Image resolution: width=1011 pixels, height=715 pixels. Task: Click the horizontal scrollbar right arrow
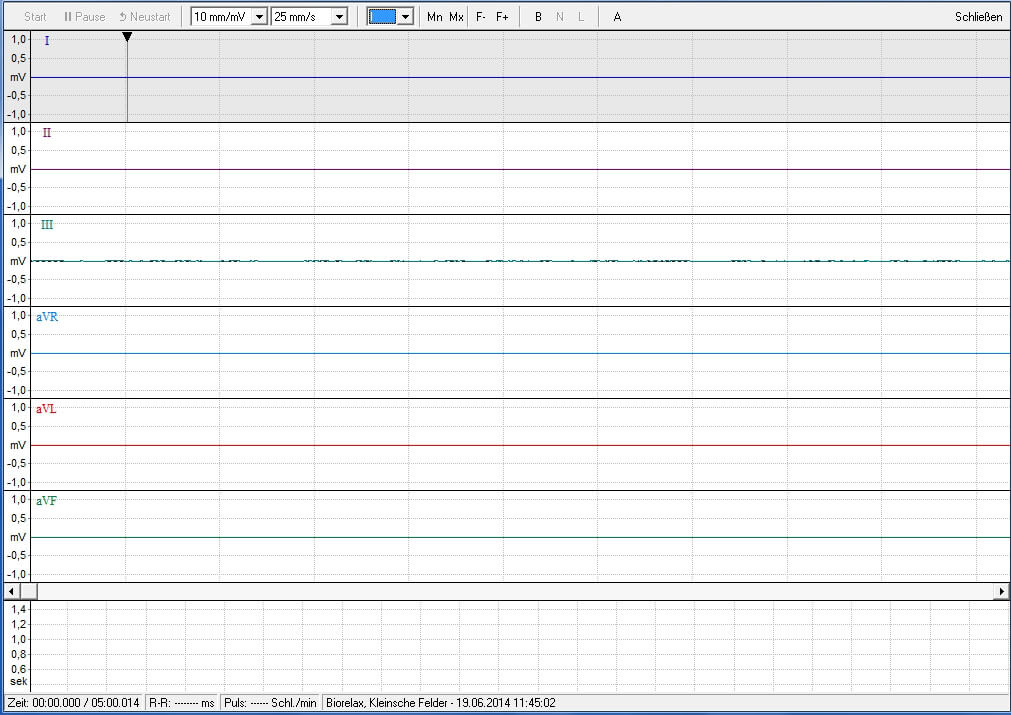pos(1001,591)
